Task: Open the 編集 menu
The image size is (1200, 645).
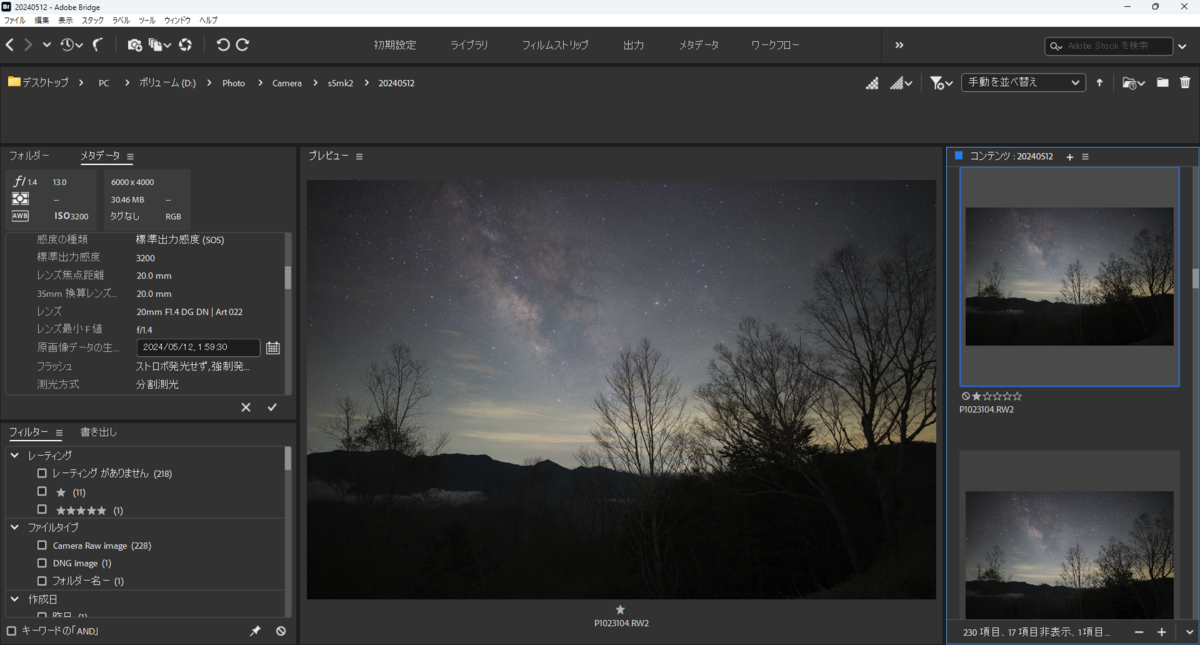Action: tap(41, 20)
